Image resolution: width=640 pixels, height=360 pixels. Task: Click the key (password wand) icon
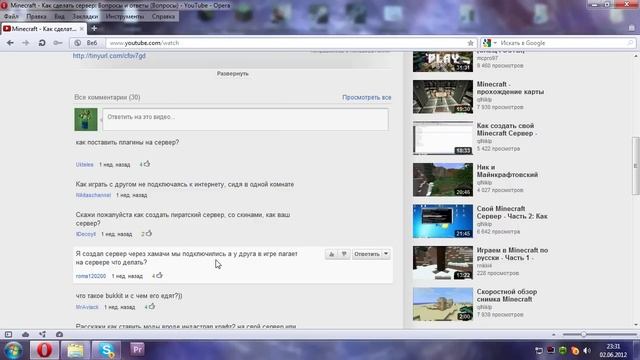[58, 43]
